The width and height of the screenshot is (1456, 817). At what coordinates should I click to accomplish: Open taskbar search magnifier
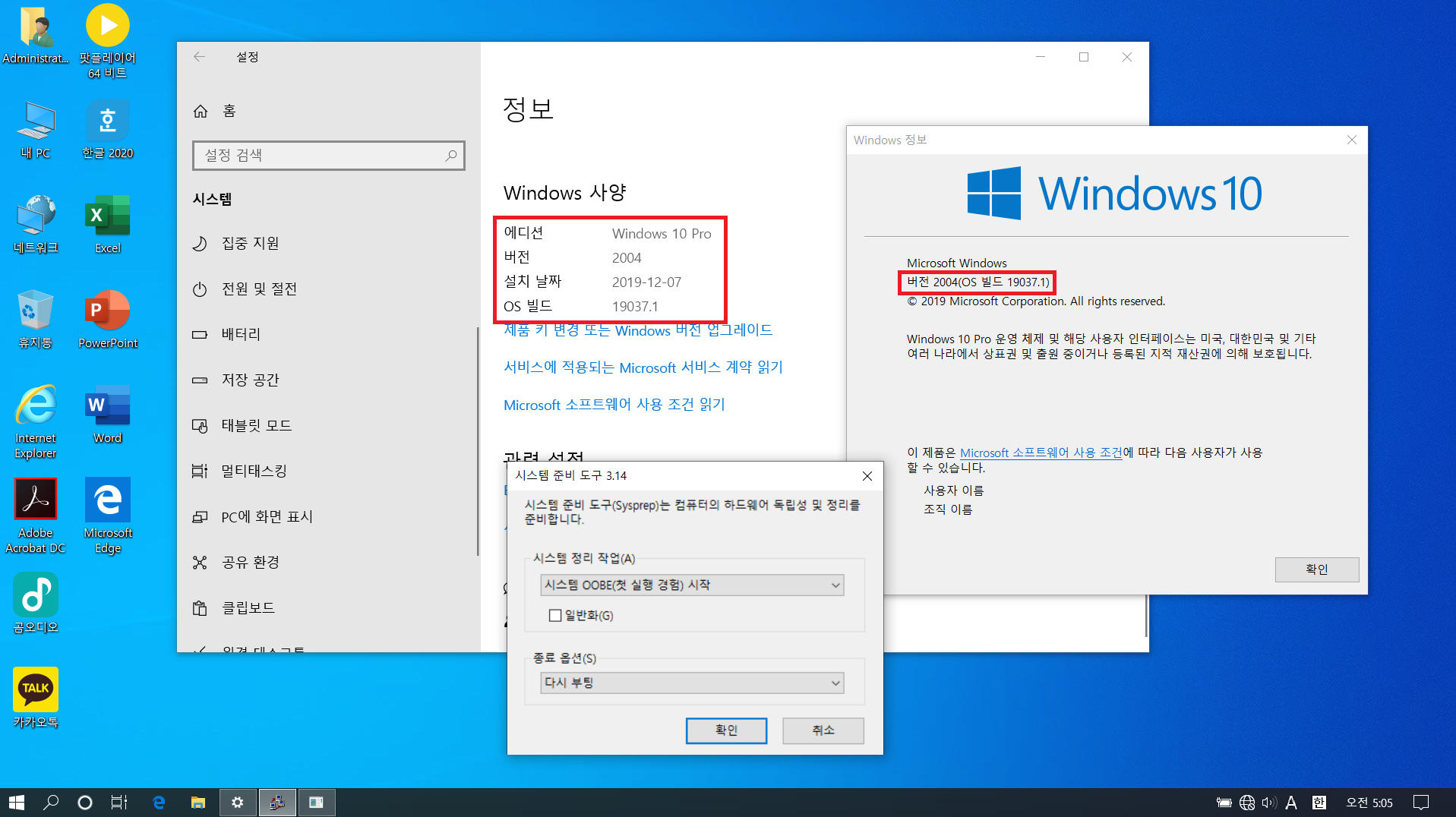point(51,803)
